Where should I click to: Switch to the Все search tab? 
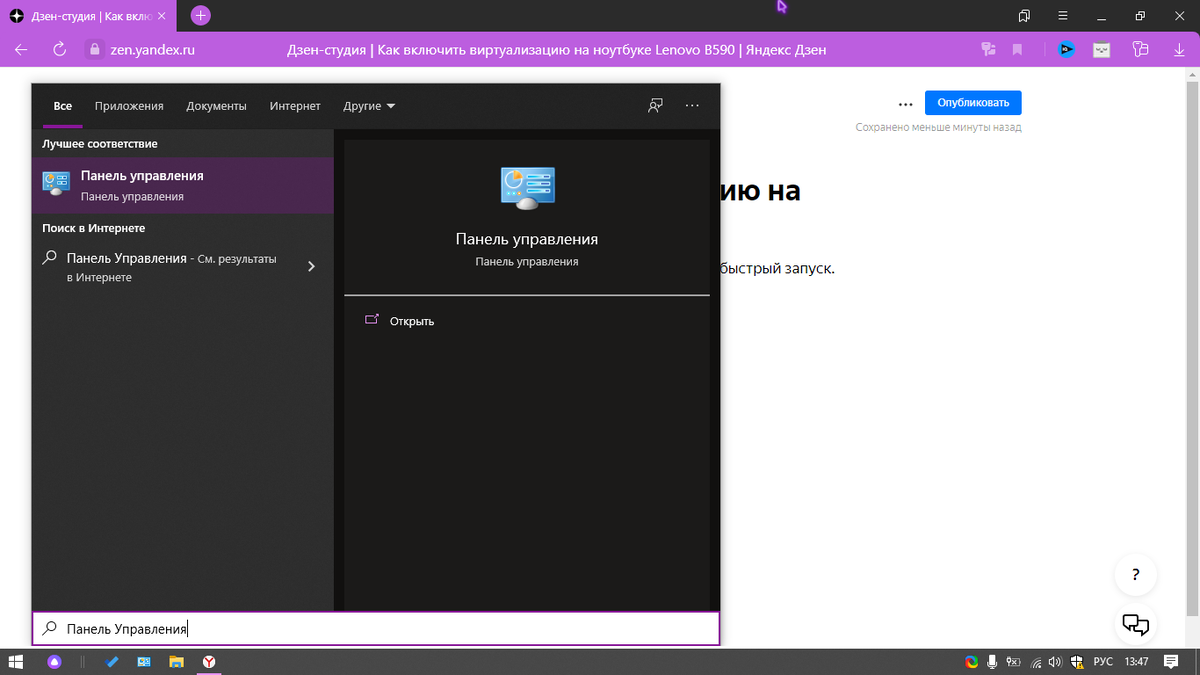click(63, 105)
